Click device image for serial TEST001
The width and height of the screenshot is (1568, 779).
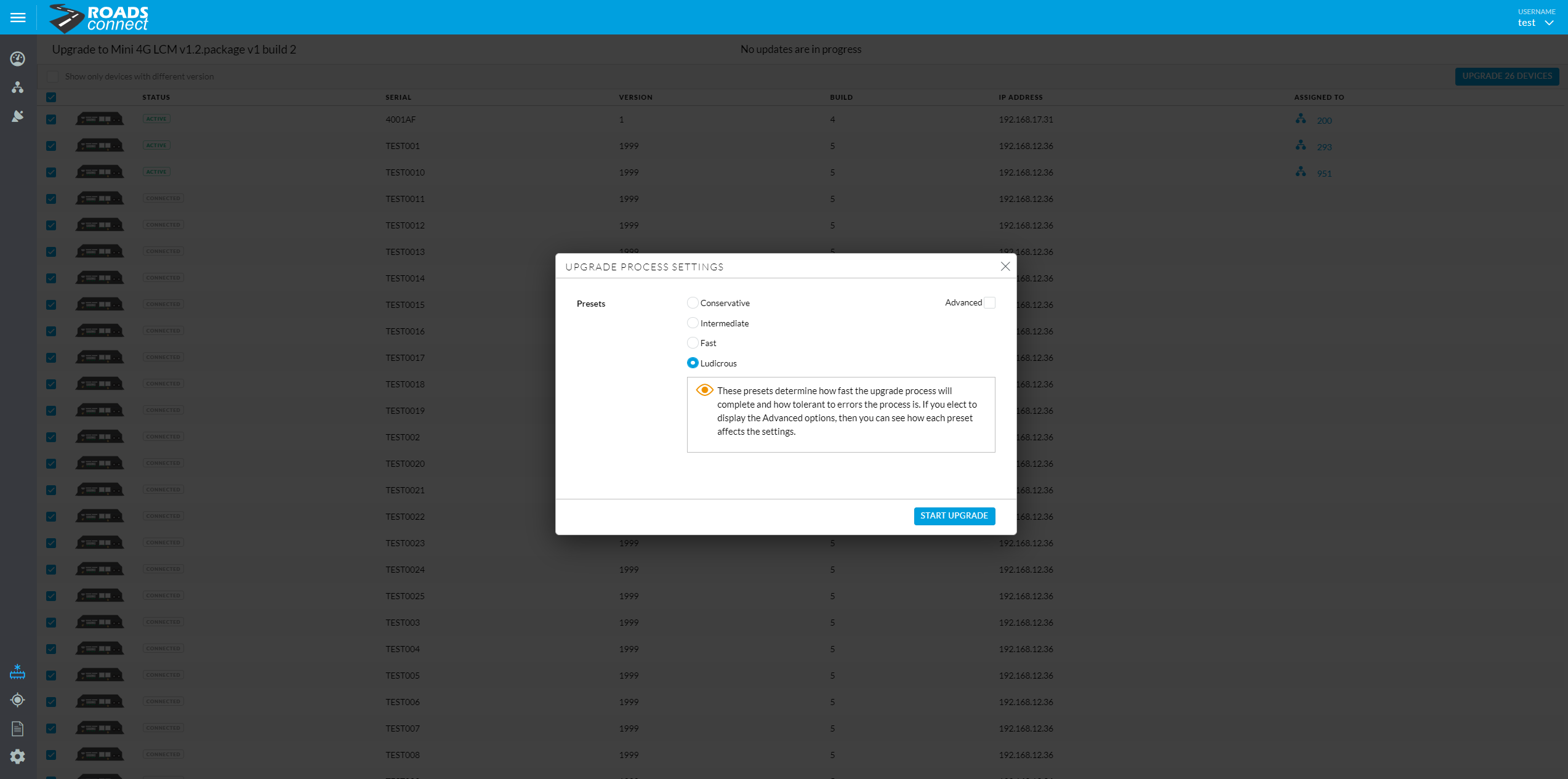[x=100, y=146]
